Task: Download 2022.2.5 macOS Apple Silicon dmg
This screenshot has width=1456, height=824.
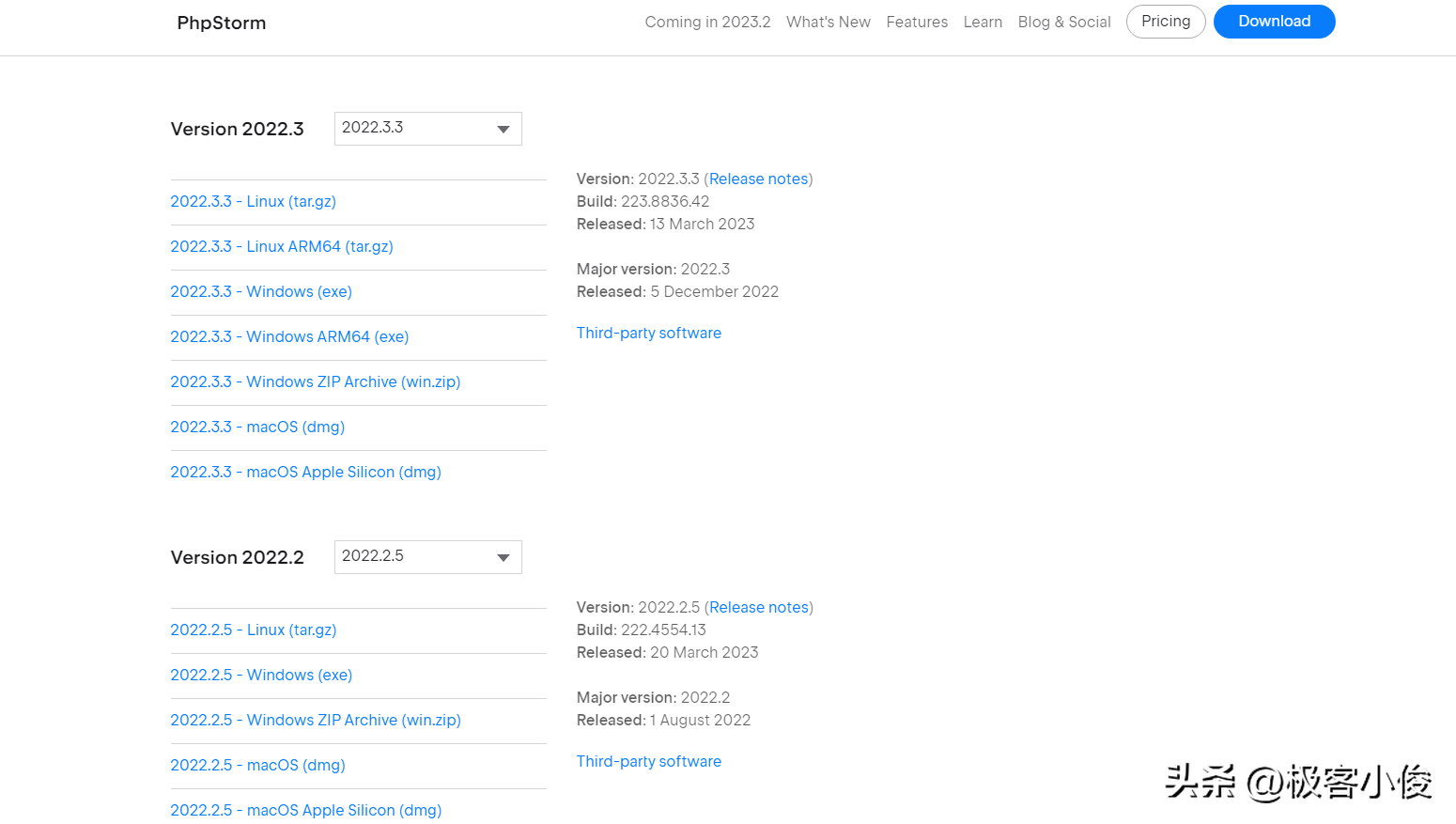Action: coord(306,810)
